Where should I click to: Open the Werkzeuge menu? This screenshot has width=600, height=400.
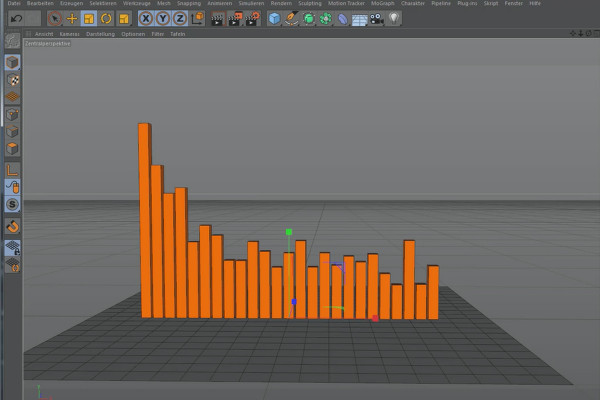(x=137, y=3)
